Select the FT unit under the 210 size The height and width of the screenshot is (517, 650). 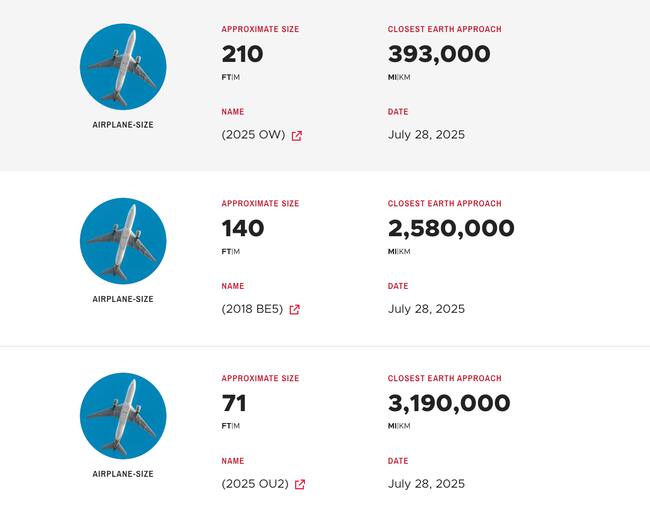pyautogui.click(x=226, y=77)
